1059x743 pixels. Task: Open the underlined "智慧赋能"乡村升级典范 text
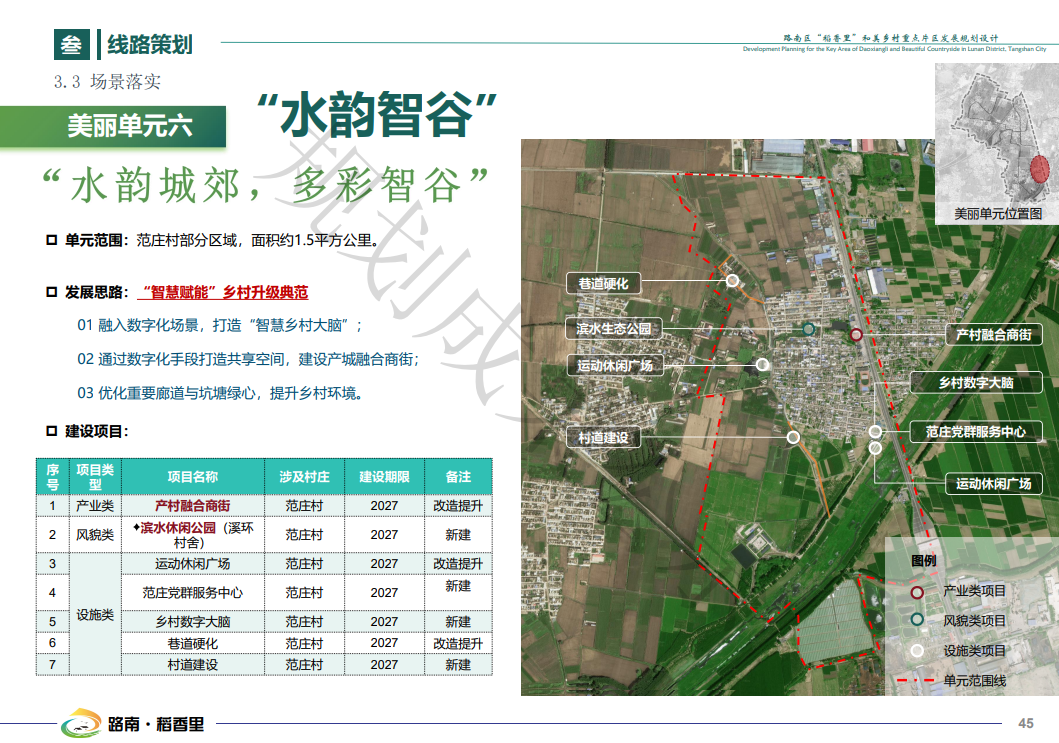tap(224, 293)
